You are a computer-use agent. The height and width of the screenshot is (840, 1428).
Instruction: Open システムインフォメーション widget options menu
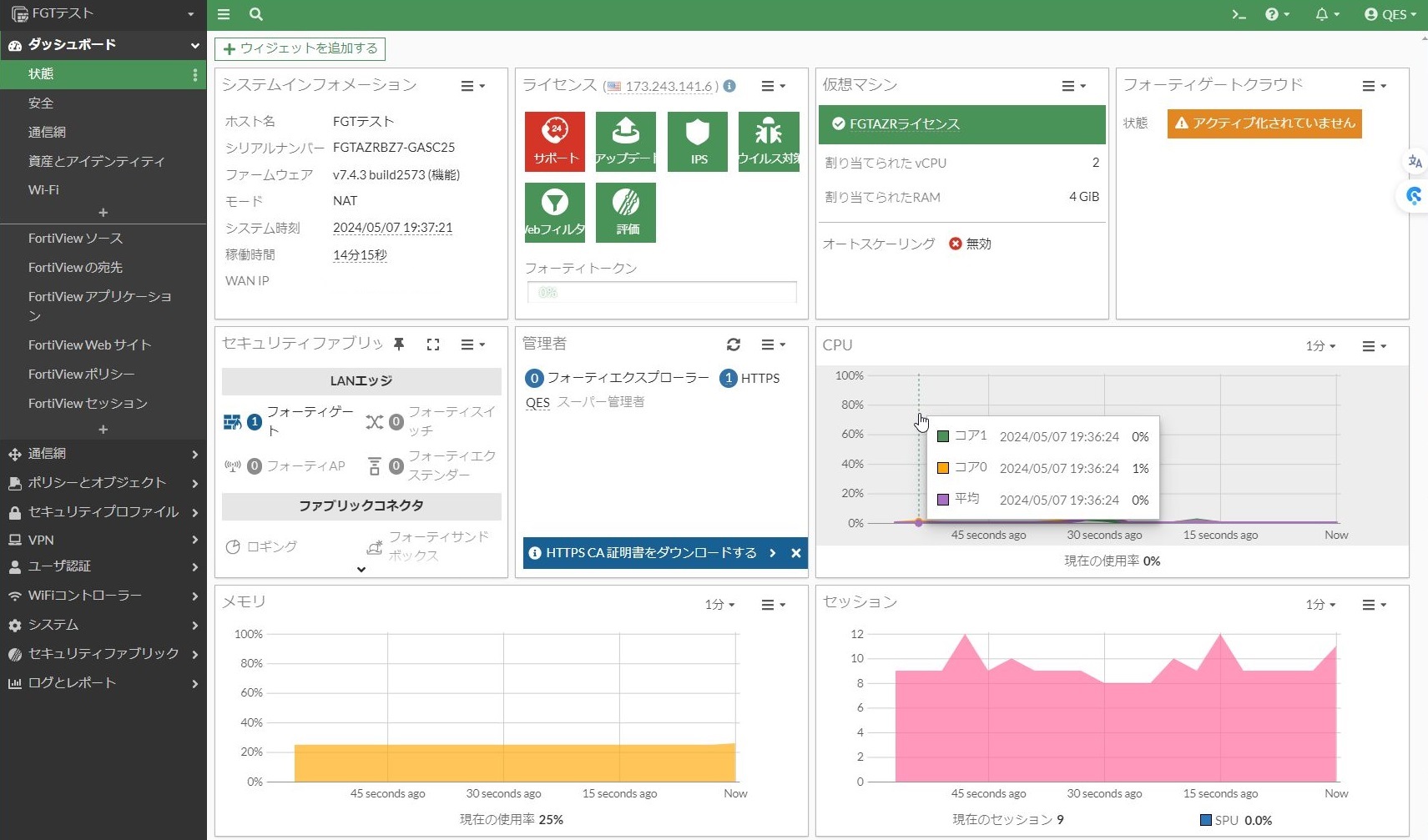(x=472, y=86)
